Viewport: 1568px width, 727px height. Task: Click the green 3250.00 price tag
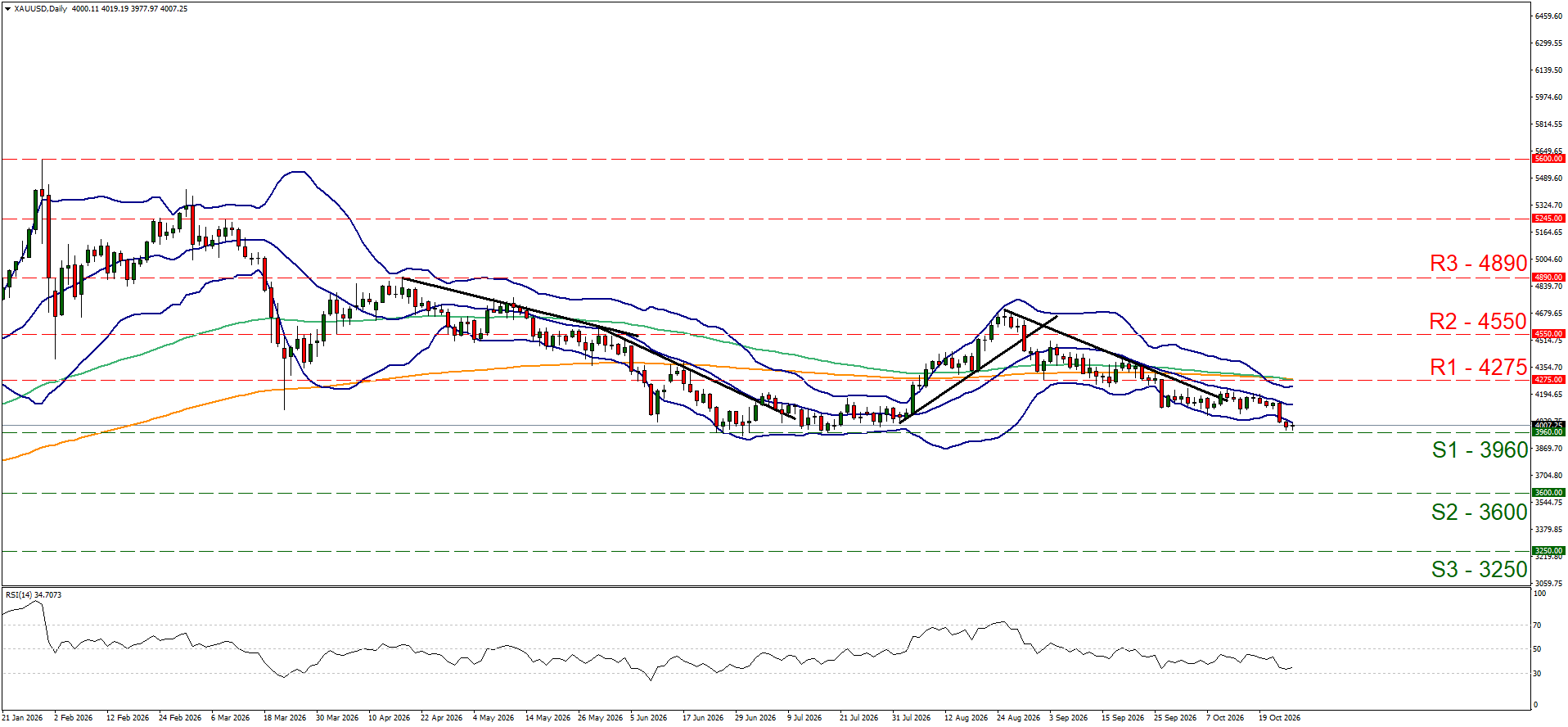click(x=1548, y=551)
